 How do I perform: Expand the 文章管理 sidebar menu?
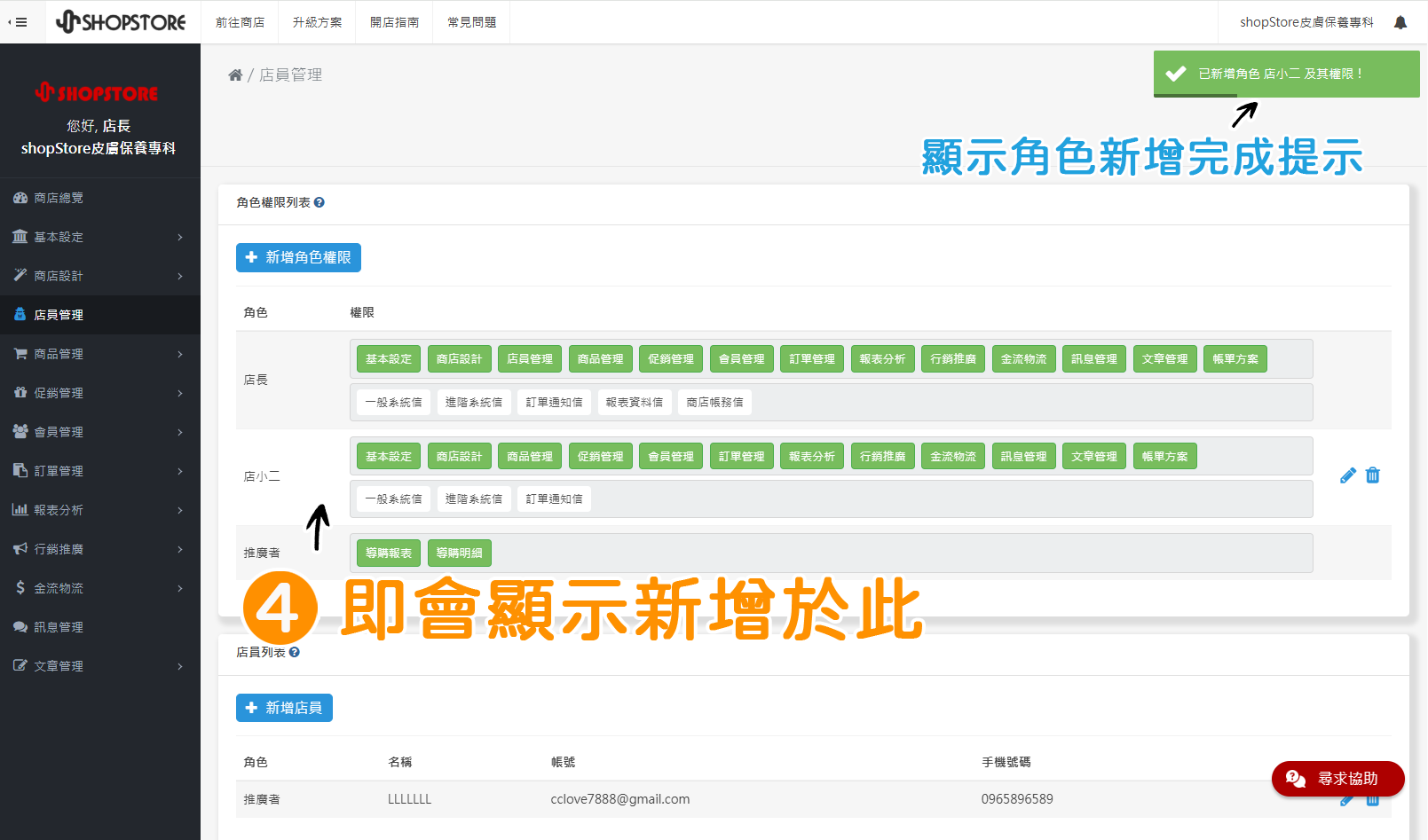[100, 666]
